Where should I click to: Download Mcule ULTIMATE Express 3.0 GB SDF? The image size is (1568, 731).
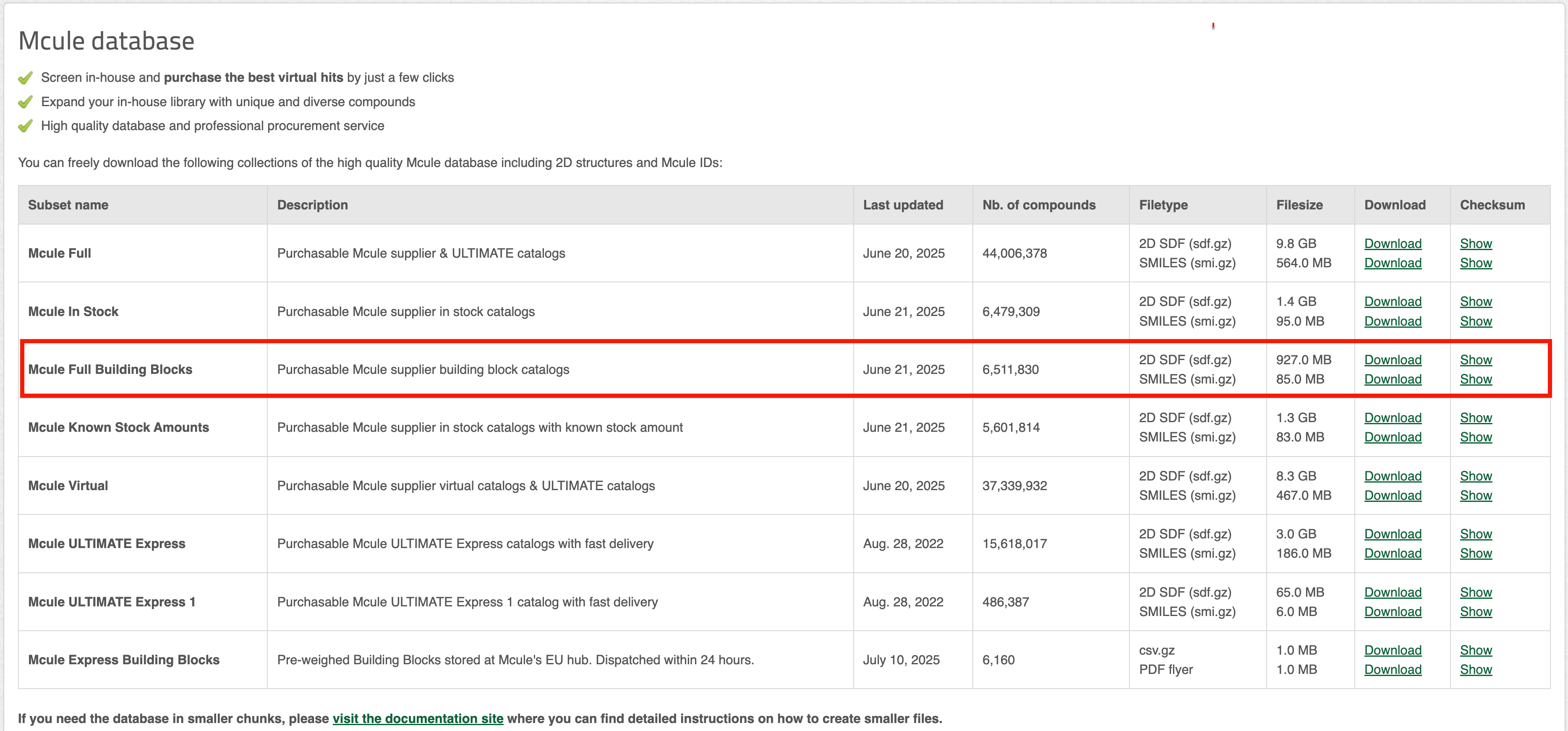tap(1393, 534)
